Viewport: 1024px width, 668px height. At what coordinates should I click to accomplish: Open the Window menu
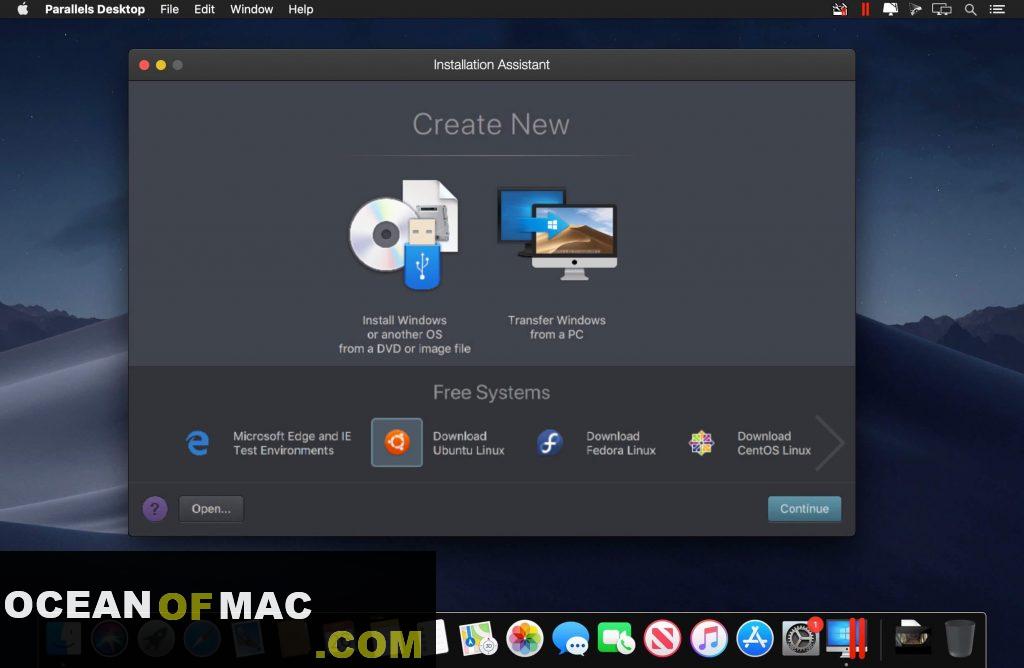pos(251,9)
